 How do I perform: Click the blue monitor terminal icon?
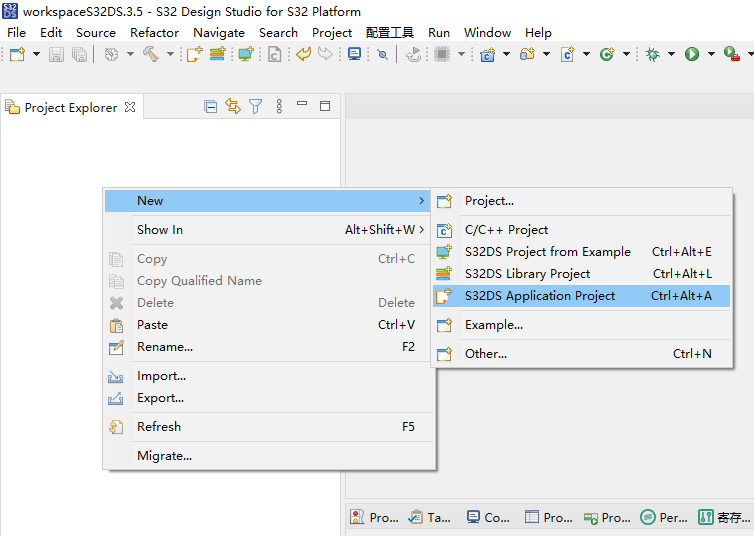(354, 54)
